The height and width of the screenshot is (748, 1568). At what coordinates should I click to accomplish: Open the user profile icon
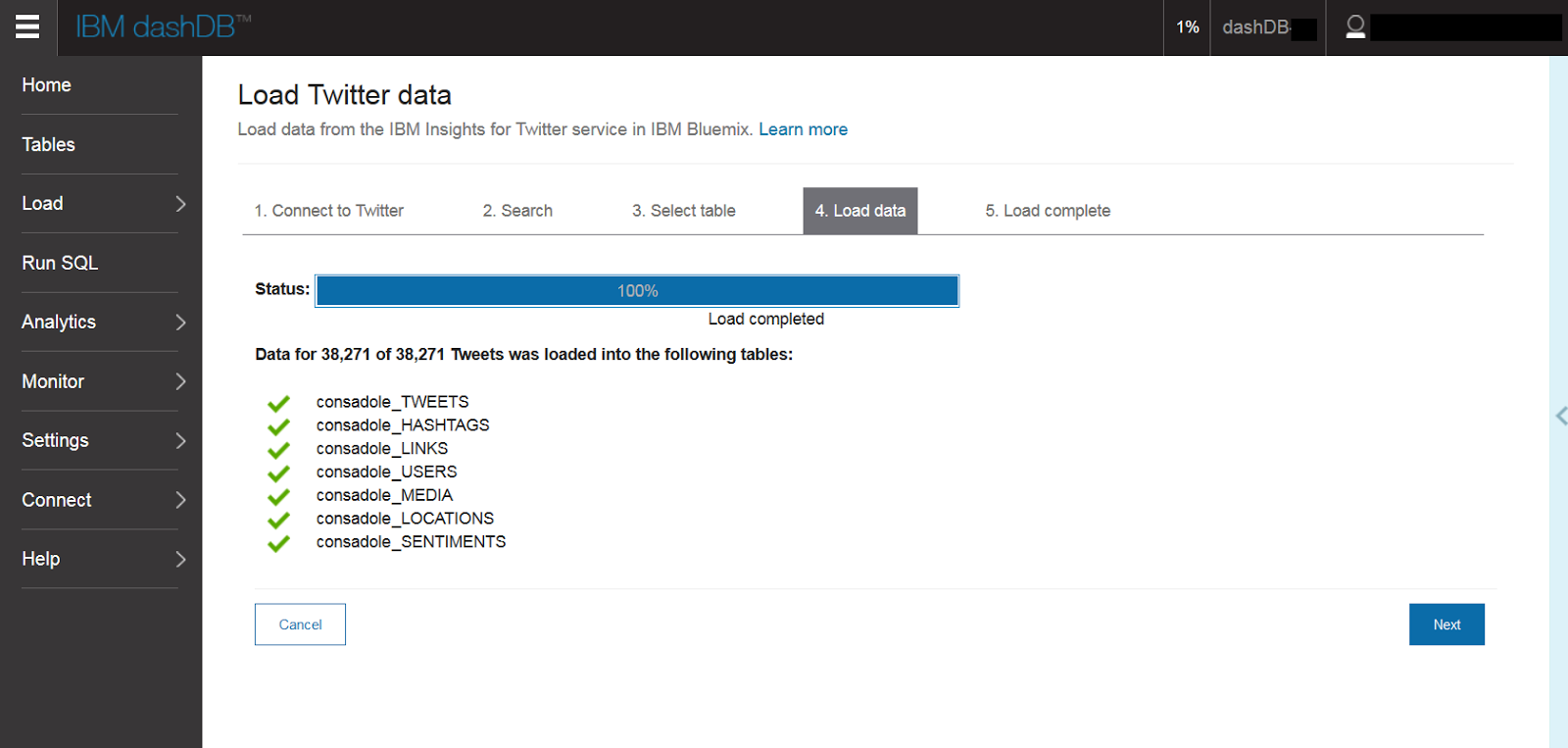pos(1355,27)
